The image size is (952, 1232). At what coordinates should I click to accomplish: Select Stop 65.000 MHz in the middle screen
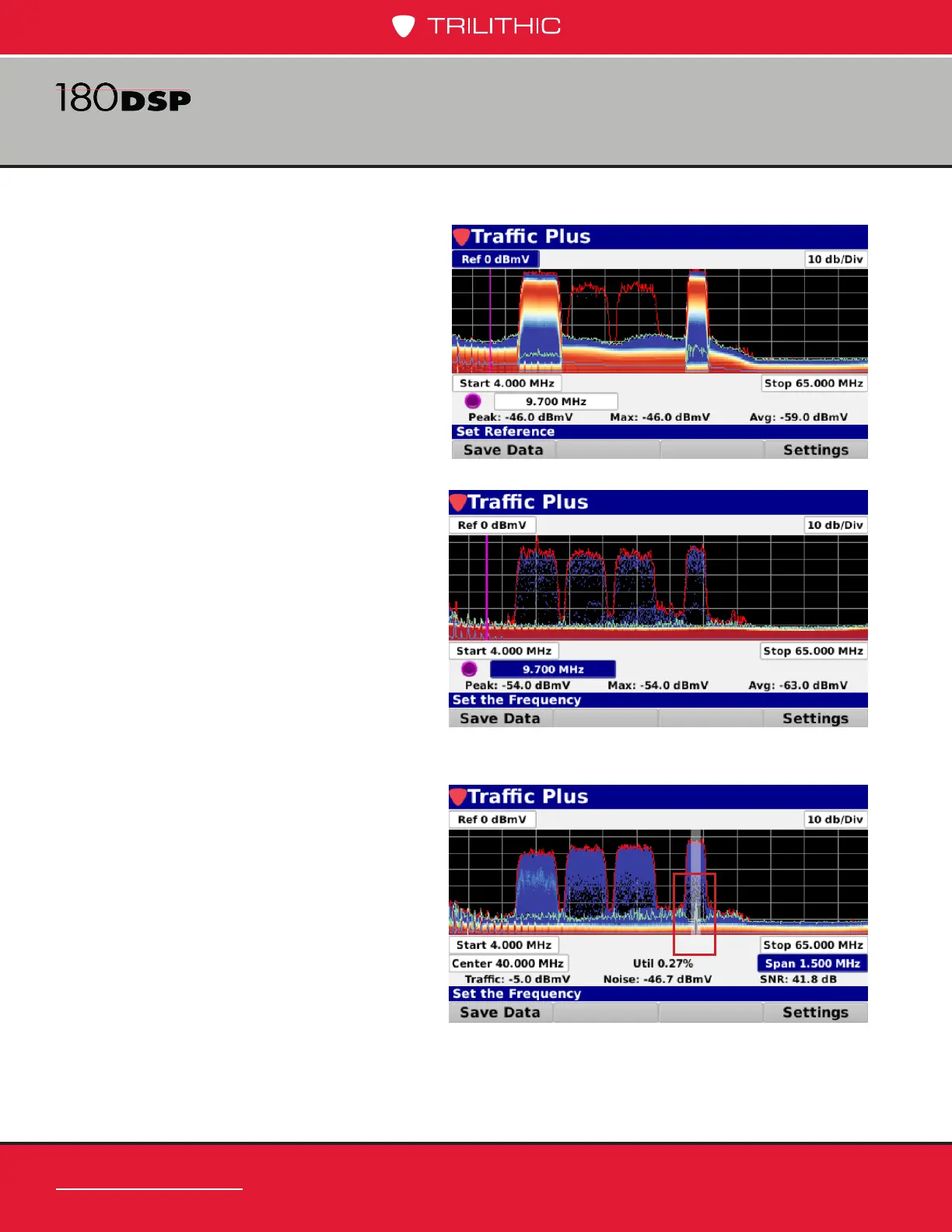coord(814,651)
